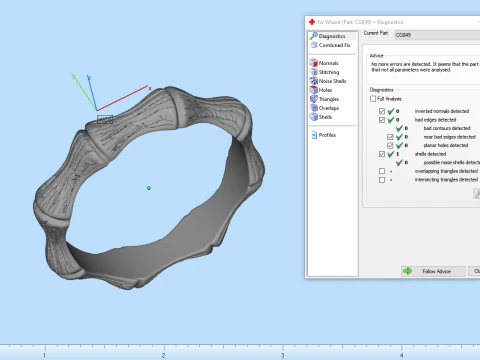
Task: Click the Diagnostics magnifier icon
Action: coord(314,36)
